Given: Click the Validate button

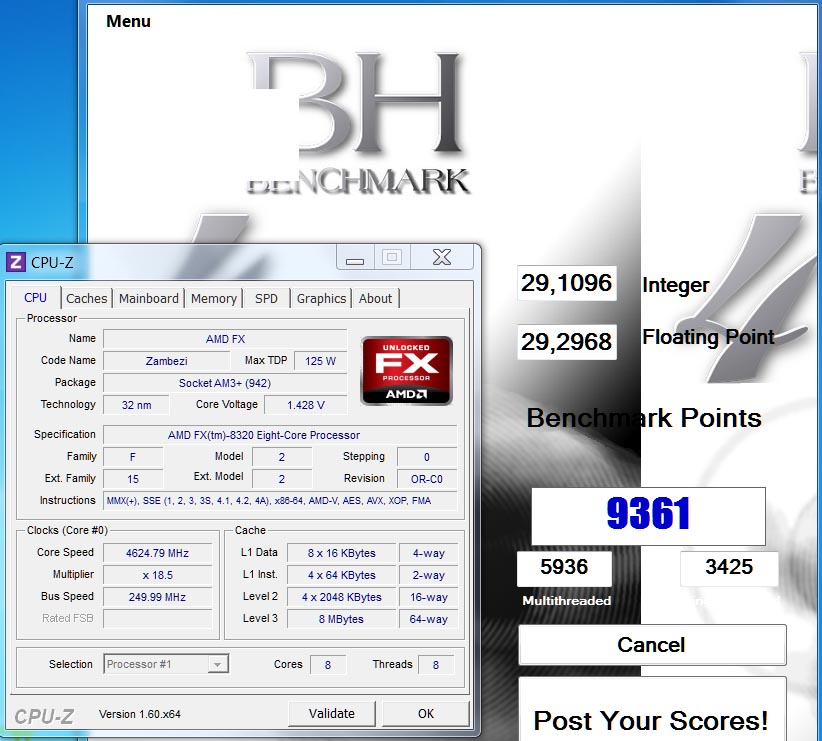Looking at the screenshot, I should point(332,714).
